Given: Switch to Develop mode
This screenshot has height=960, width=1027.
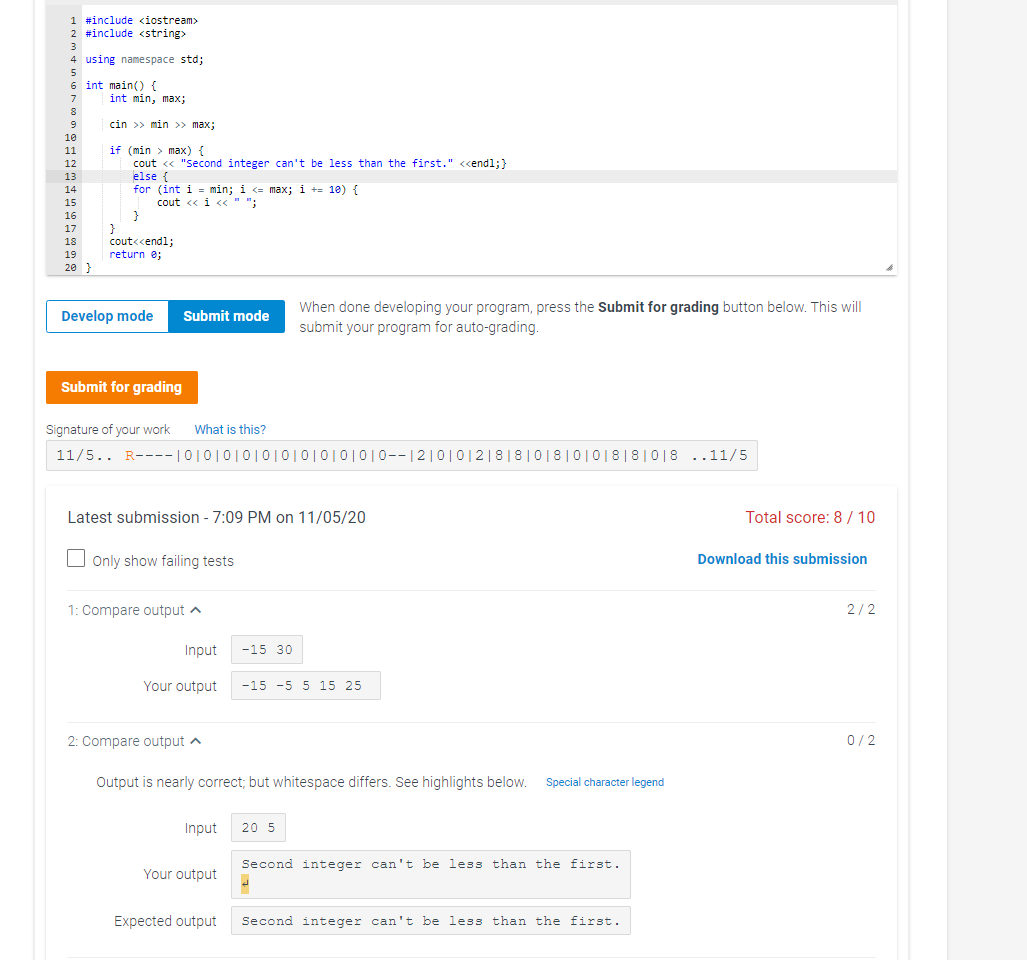Looking at the screenshot, I should pos(106,316).
